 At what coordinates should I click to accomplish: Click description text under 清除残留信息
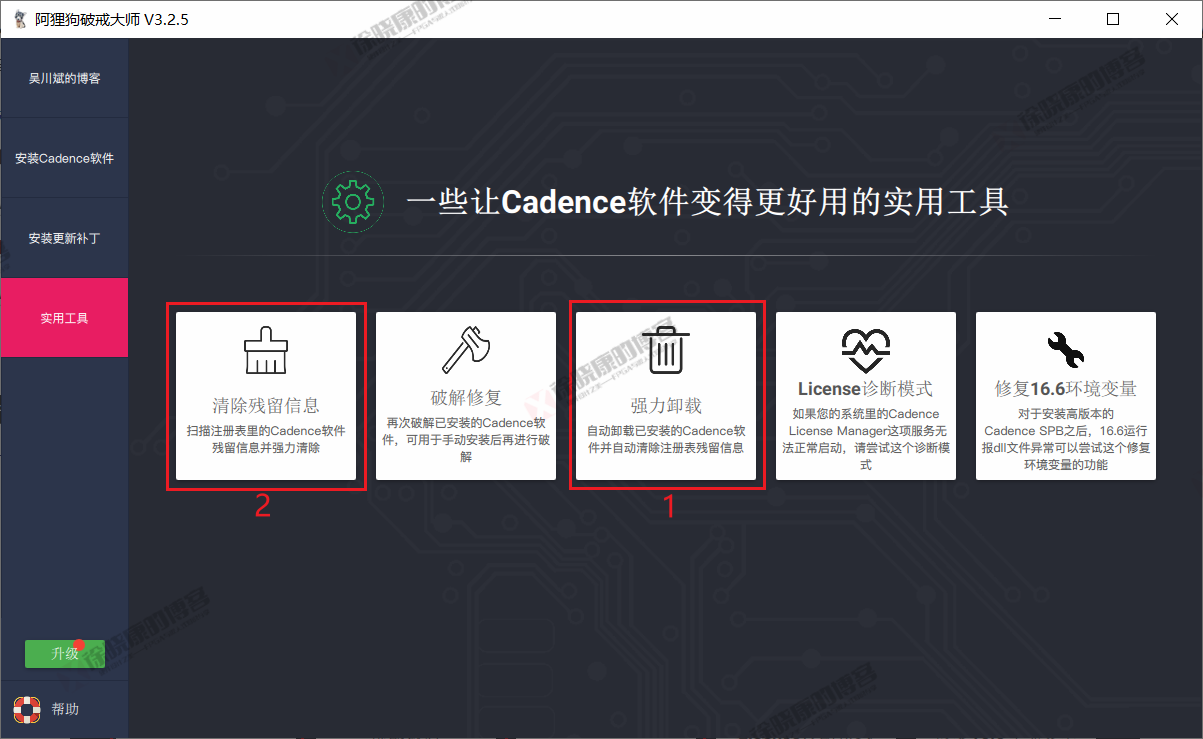click(x=265, y=440)
